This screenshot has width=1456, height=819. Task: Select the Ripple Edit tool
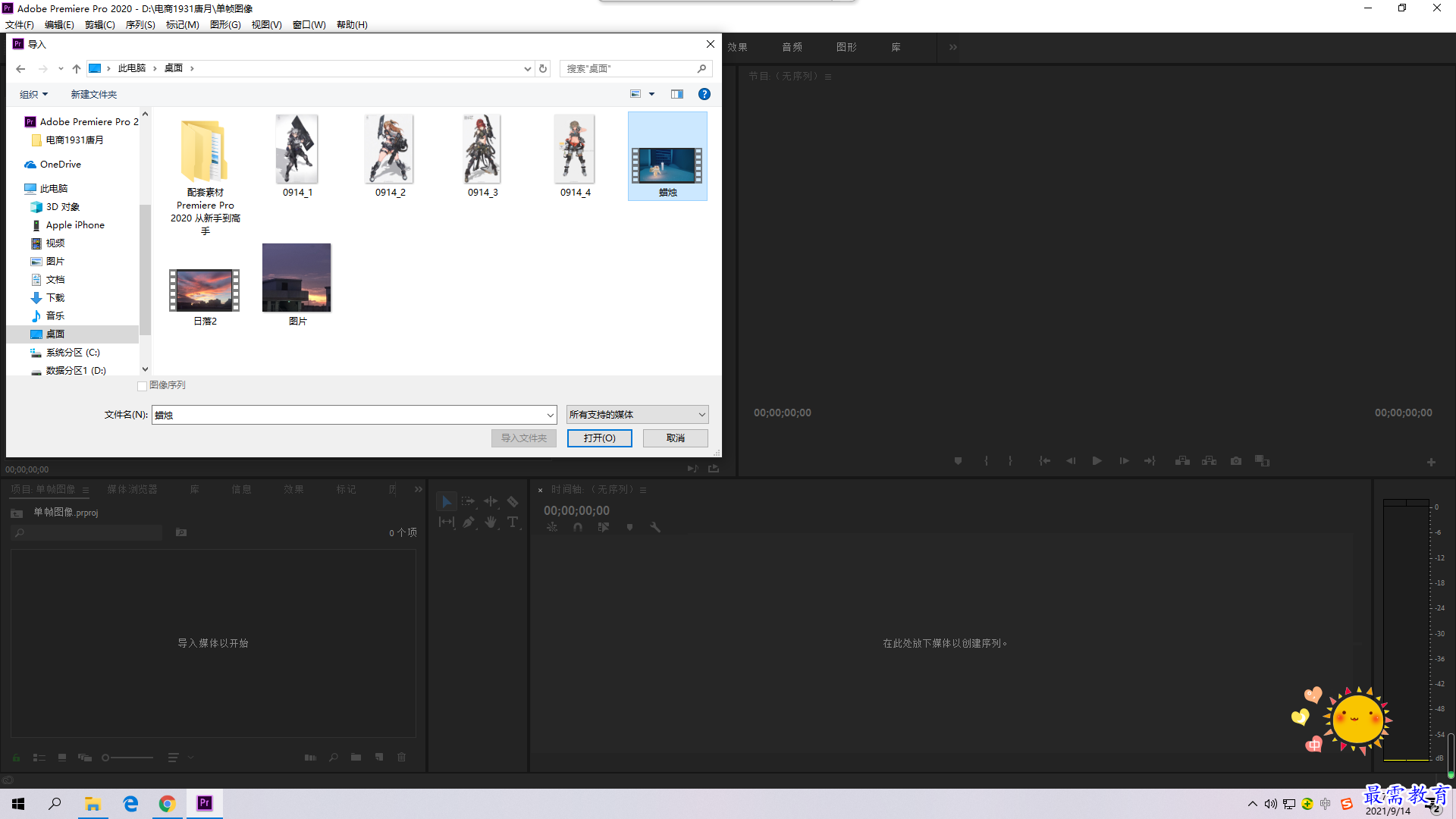tap(491, 502)
